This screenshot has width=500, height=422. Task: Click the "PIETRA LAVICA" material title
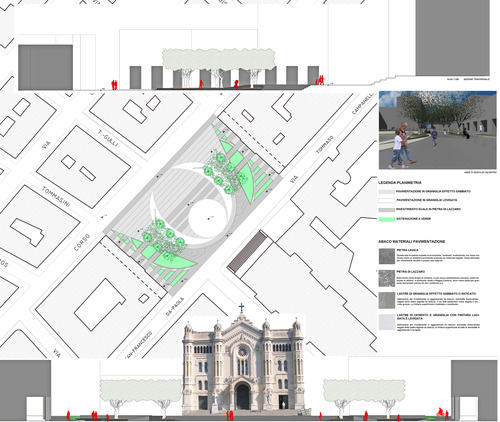407,250
